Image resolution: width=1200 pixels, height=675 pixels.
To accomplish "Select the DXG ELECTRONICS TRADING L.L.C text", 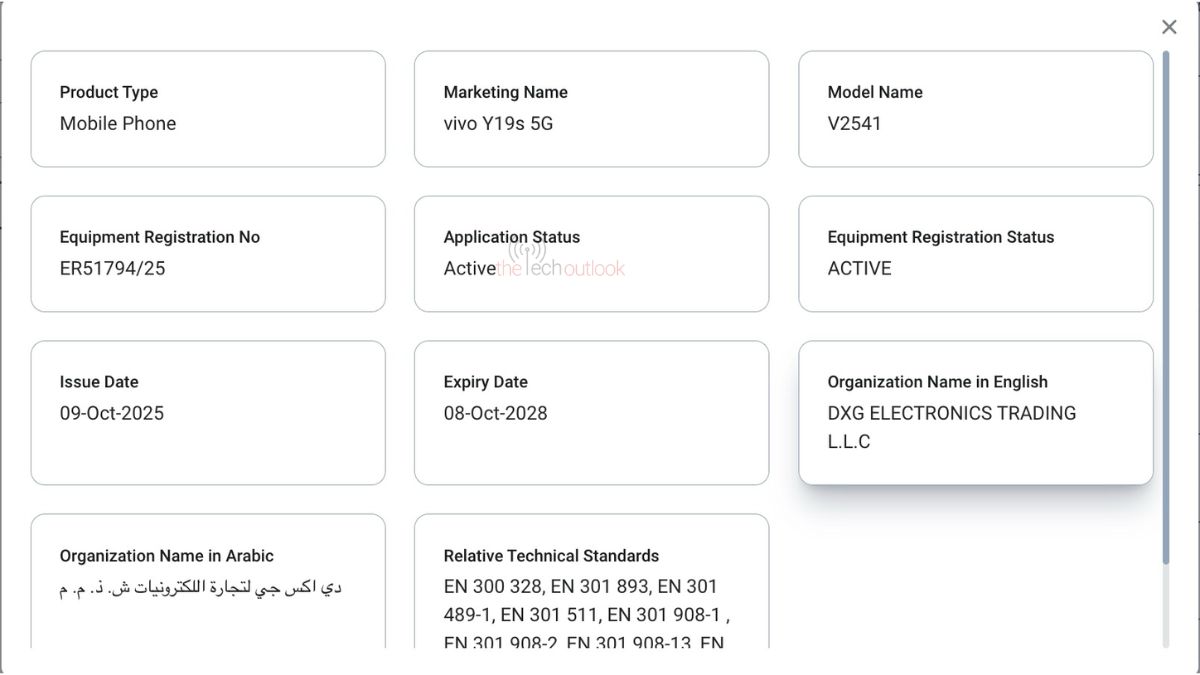I will pyautogui.click(x=951, y=427).
